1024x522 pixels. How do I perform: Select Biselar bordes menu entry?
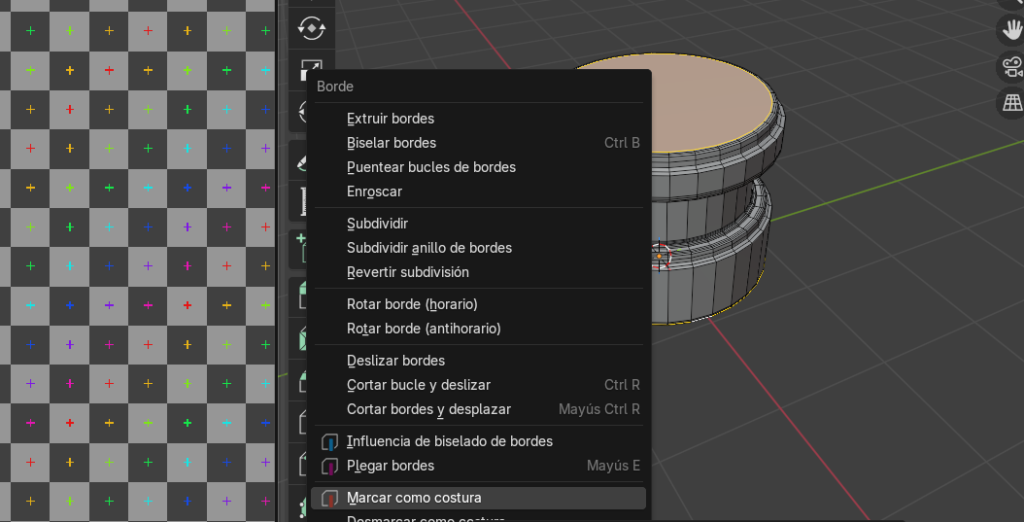[x=479, y=142]
